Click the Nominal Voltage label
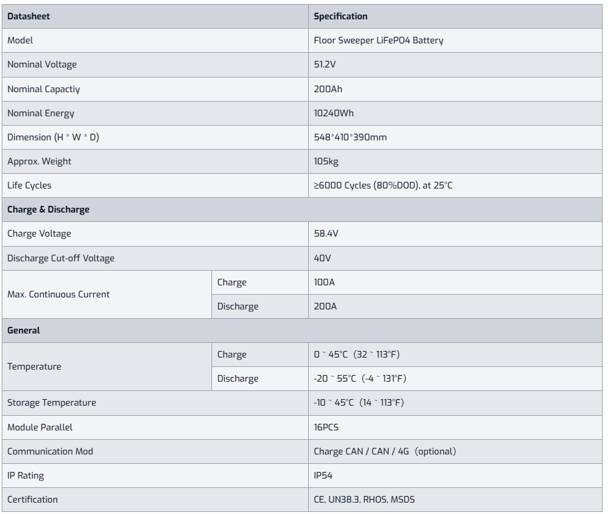This screenshot has height=514, width=612. tap(42, 65)
